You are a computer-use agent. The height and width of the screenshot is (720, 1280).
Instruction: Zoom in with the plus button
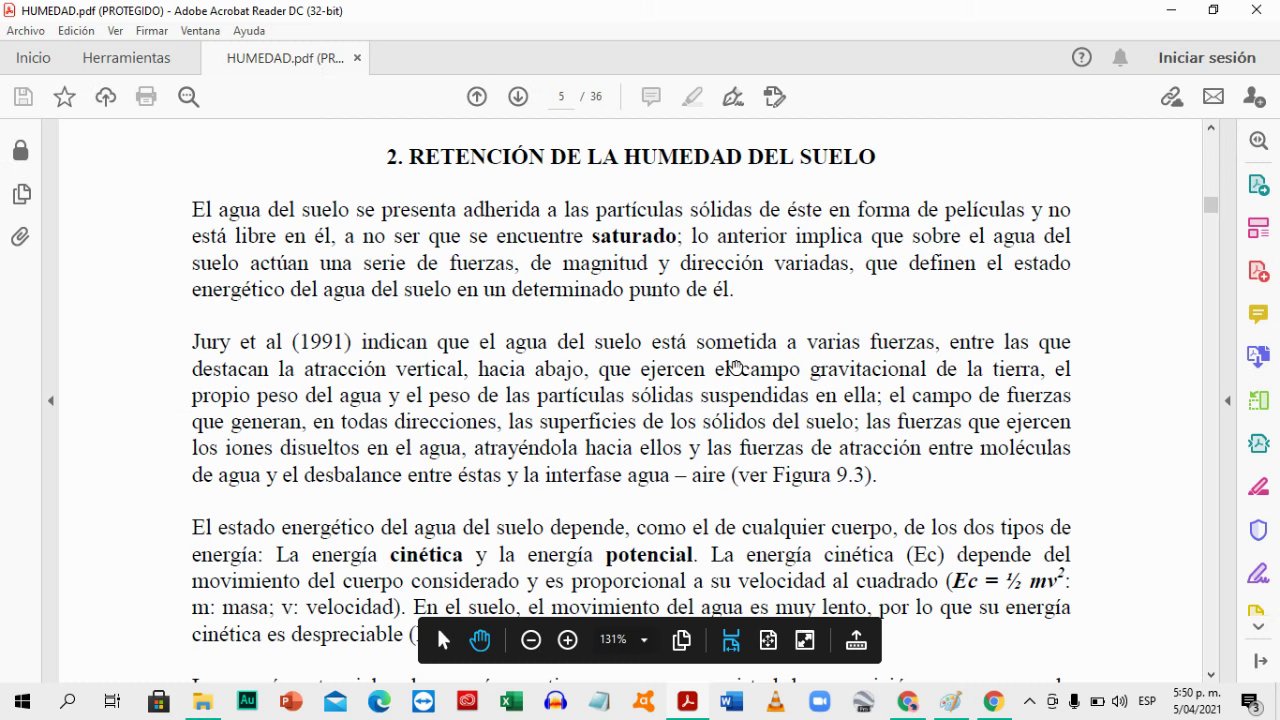pos(568,640)
